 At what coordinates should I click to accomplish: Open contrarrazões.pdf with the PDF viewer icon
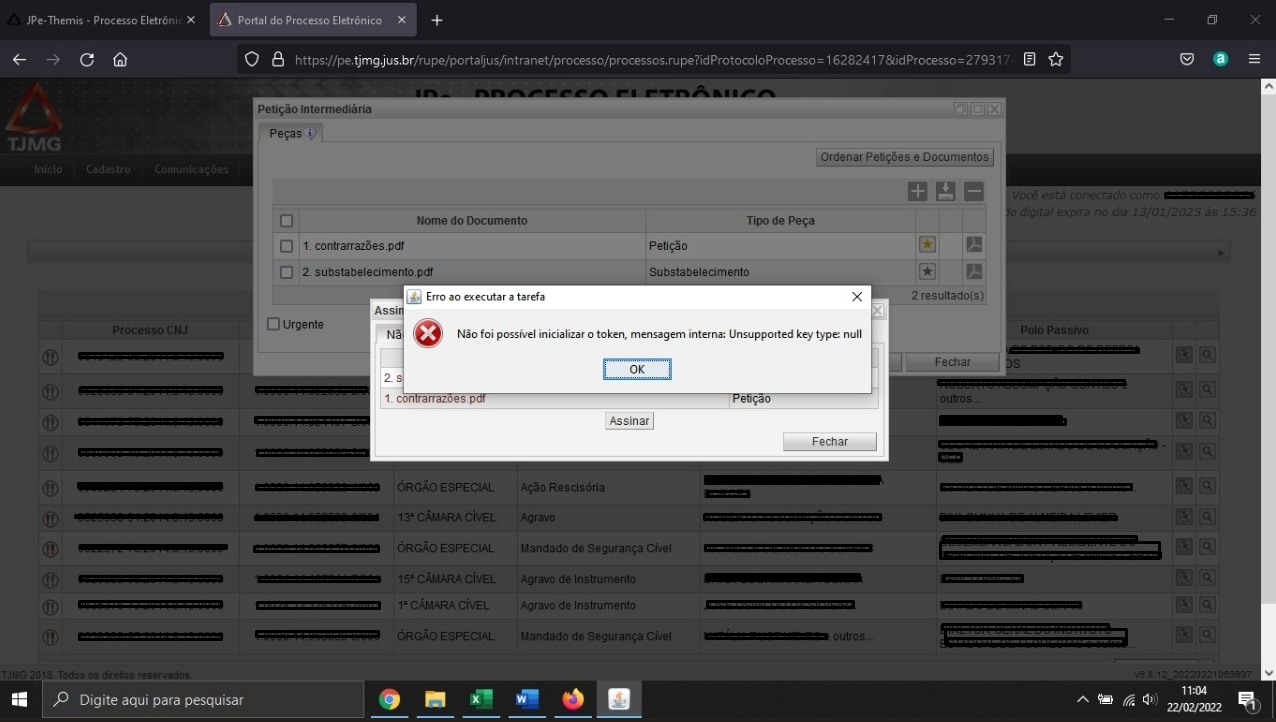point(972,245)
